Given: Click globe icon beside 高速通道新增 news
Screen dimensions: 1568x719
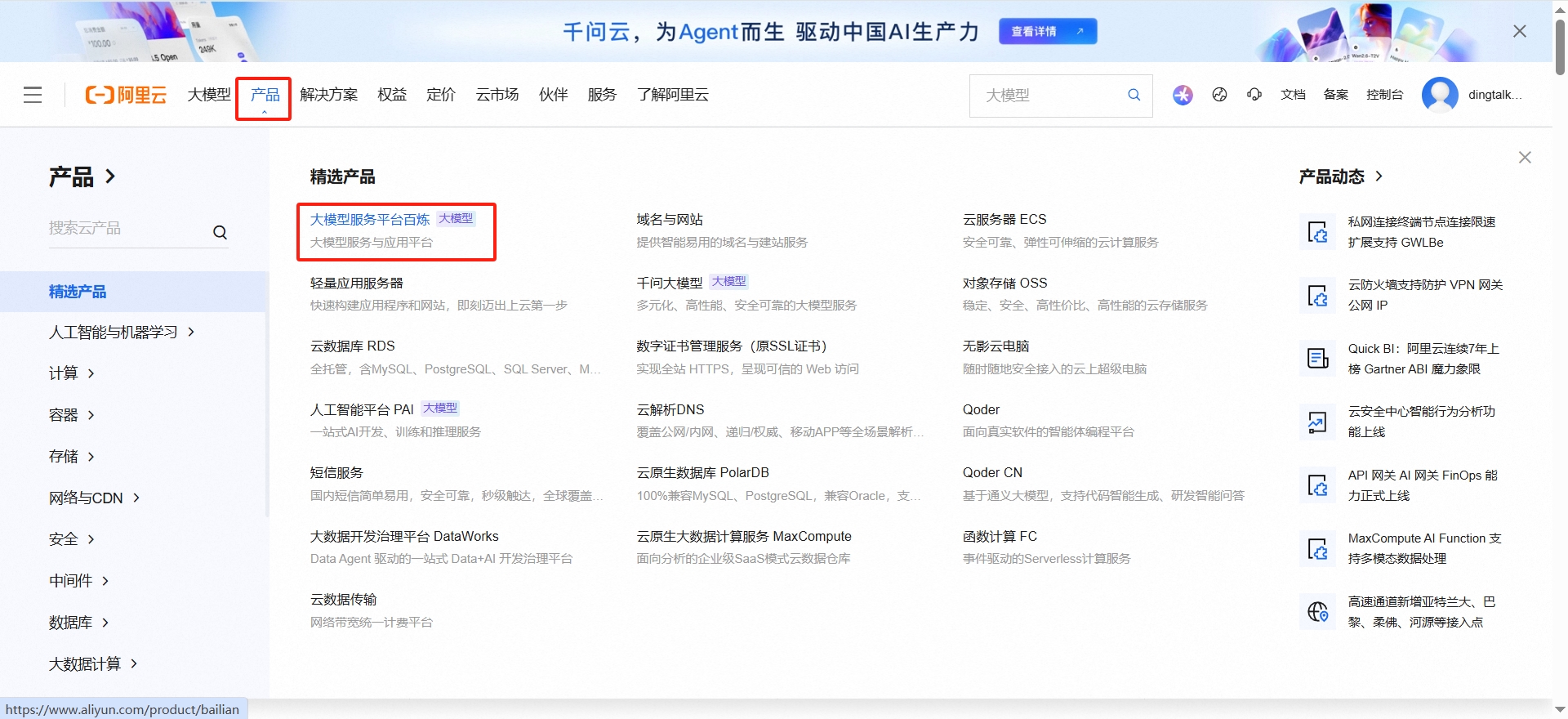Looking at the screenshot, I should [x=1317, y=611].
